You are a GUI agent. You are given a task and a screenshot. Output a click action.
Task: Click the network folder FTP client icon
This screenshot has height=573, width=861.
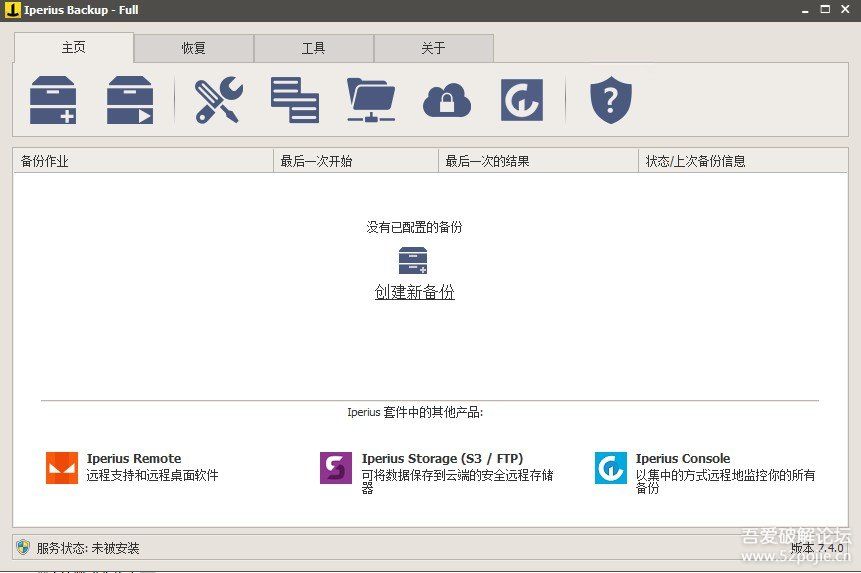pos(371,100)
